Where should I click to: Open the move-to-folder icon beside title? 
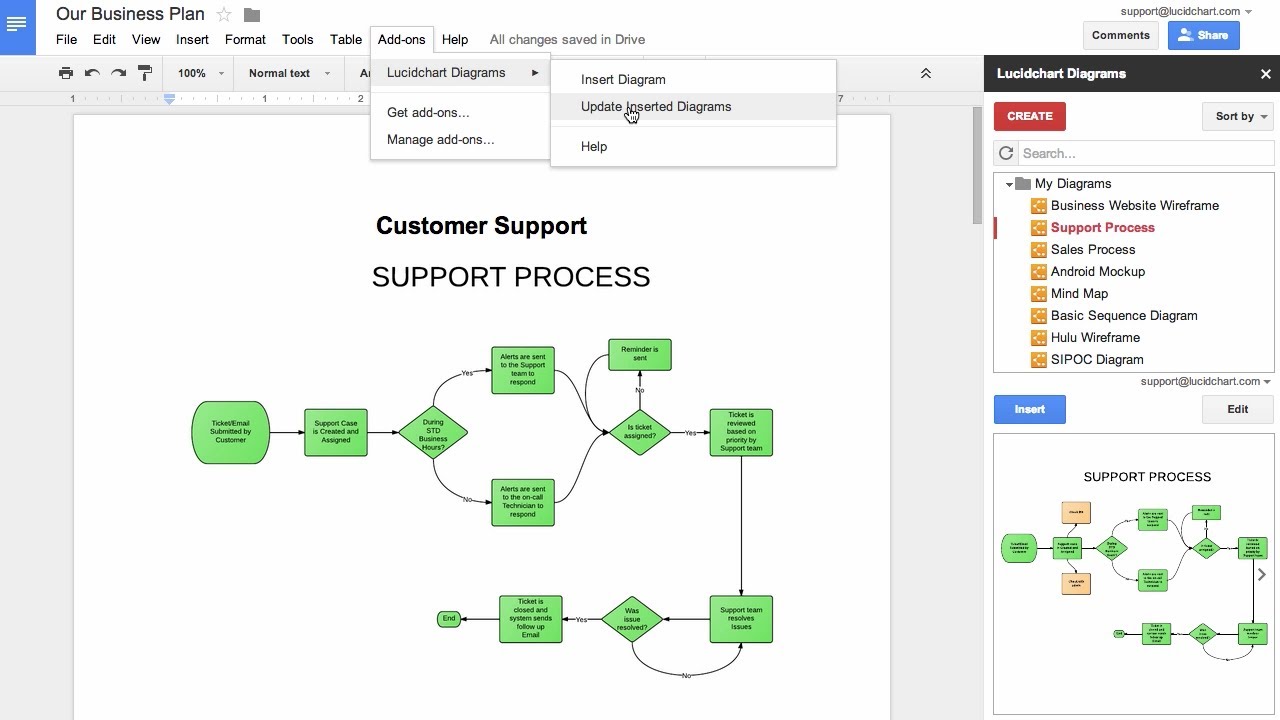[x=252, y=15]
